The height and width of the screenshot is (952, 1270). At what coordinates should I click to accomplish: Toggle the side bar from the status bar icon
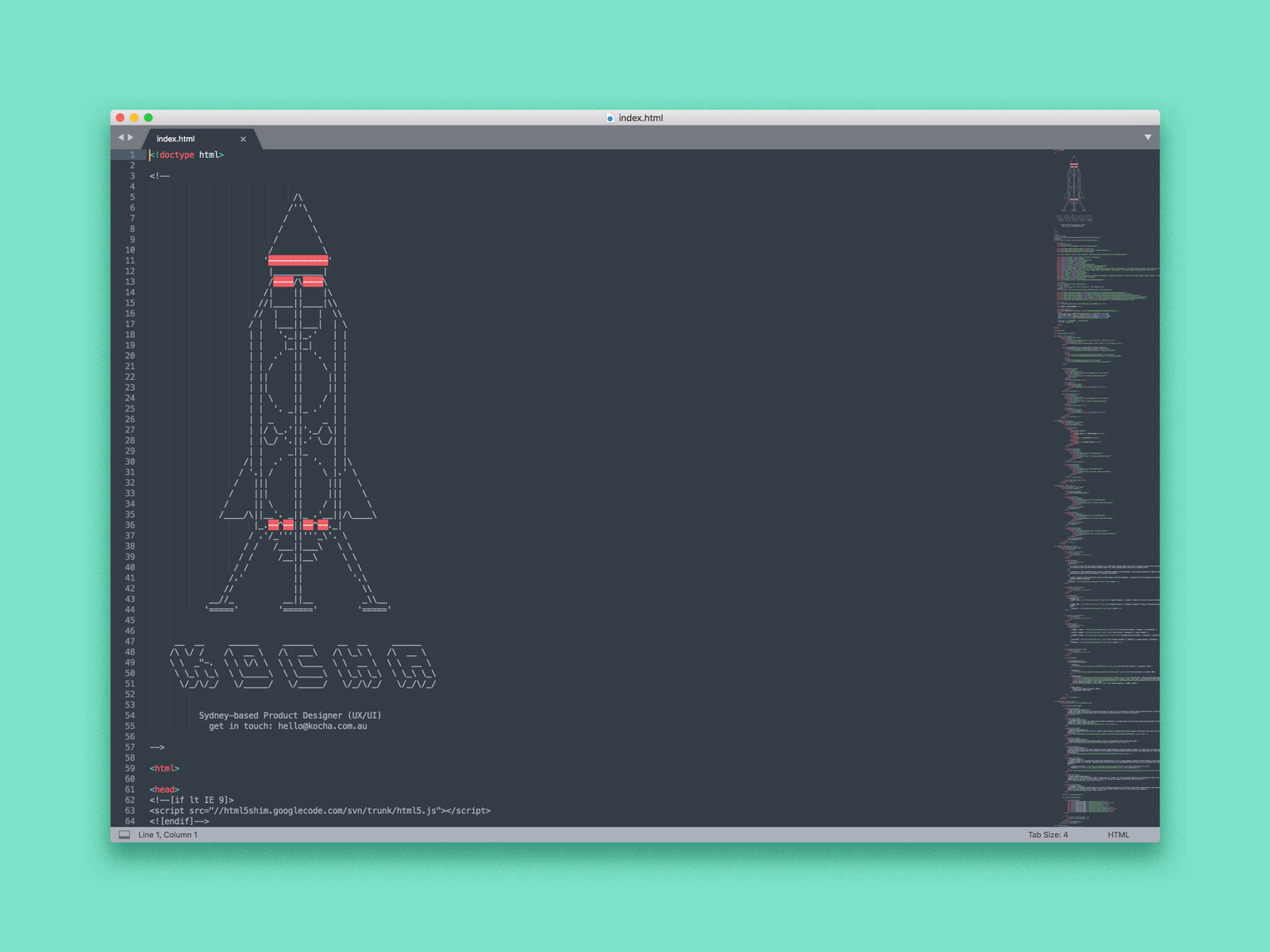coord(125,835)
